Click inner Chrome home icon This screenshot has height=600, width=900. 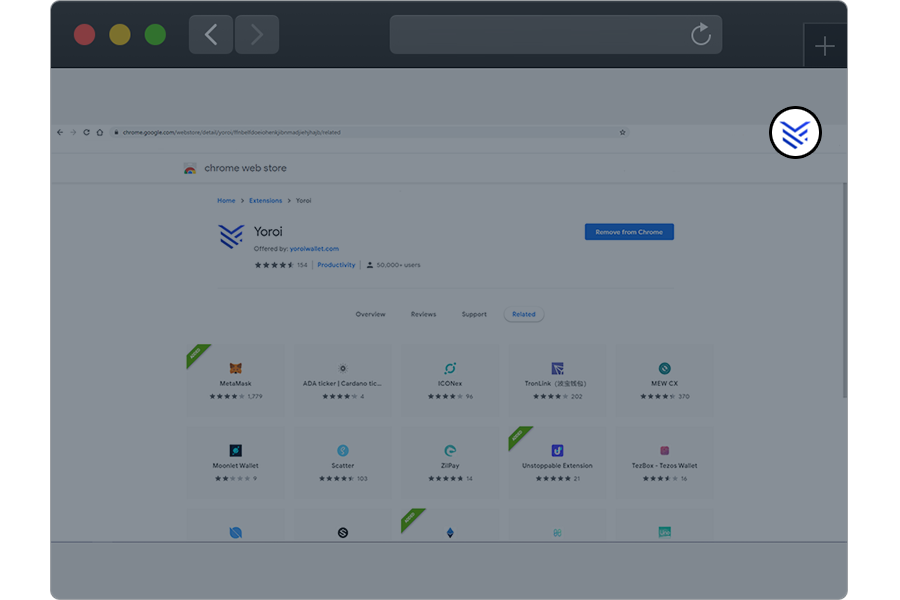click(100, 132)
